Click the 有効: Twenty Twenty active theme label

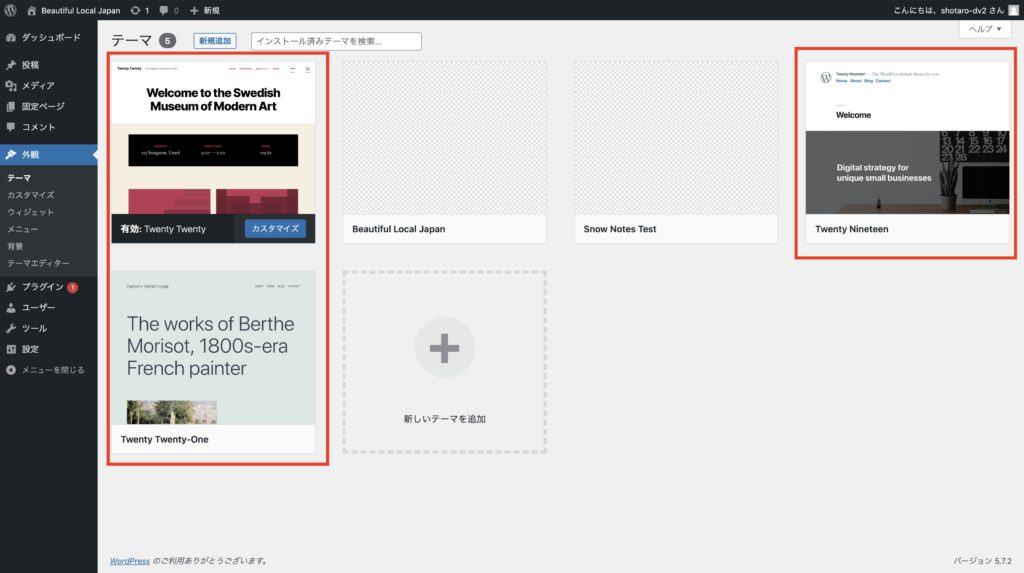pyautogui.click(x=163, y=229)
